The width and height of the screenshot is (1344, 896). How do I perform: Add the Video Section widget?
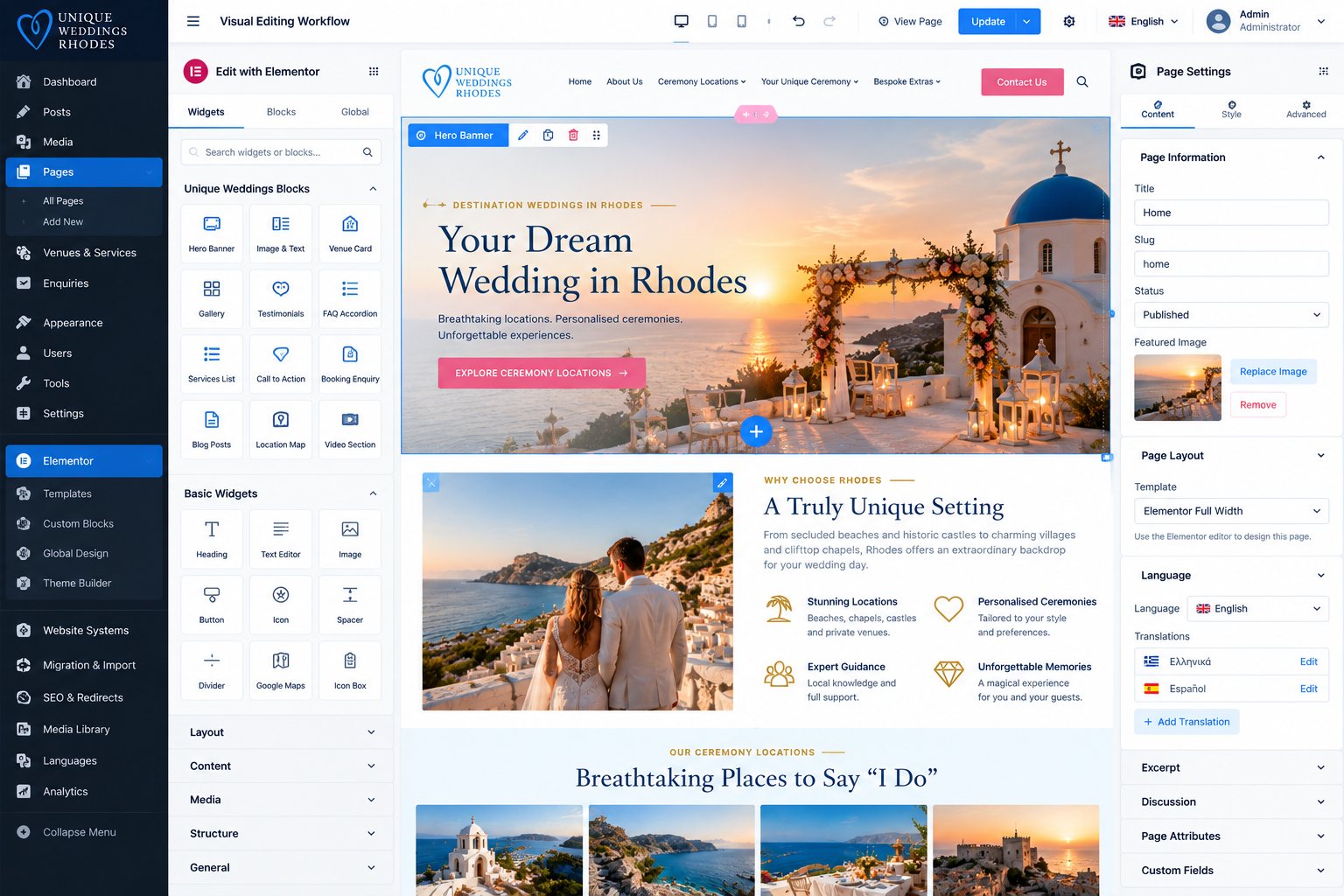[350, 430]
